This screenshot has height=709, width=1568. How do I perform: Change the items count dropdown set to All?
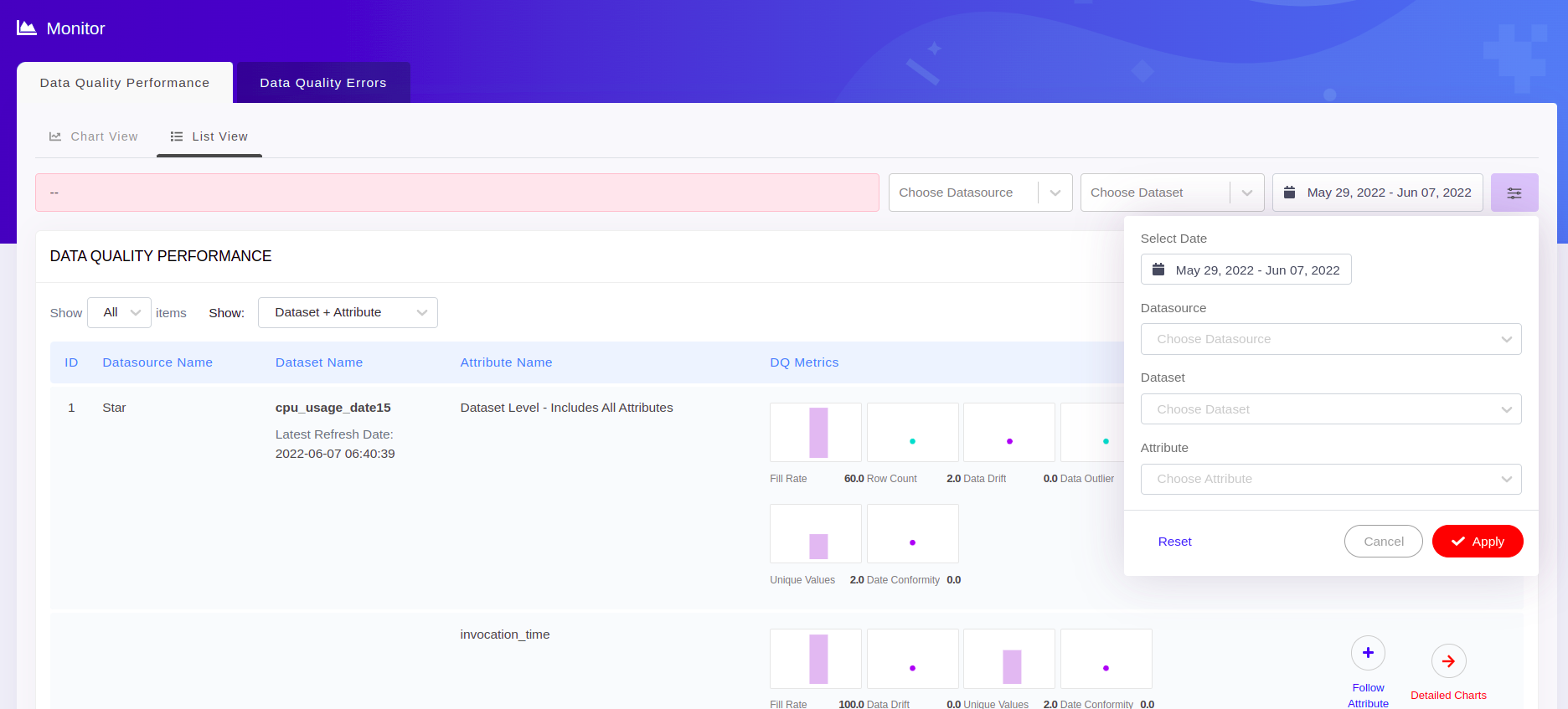point(120,312)
